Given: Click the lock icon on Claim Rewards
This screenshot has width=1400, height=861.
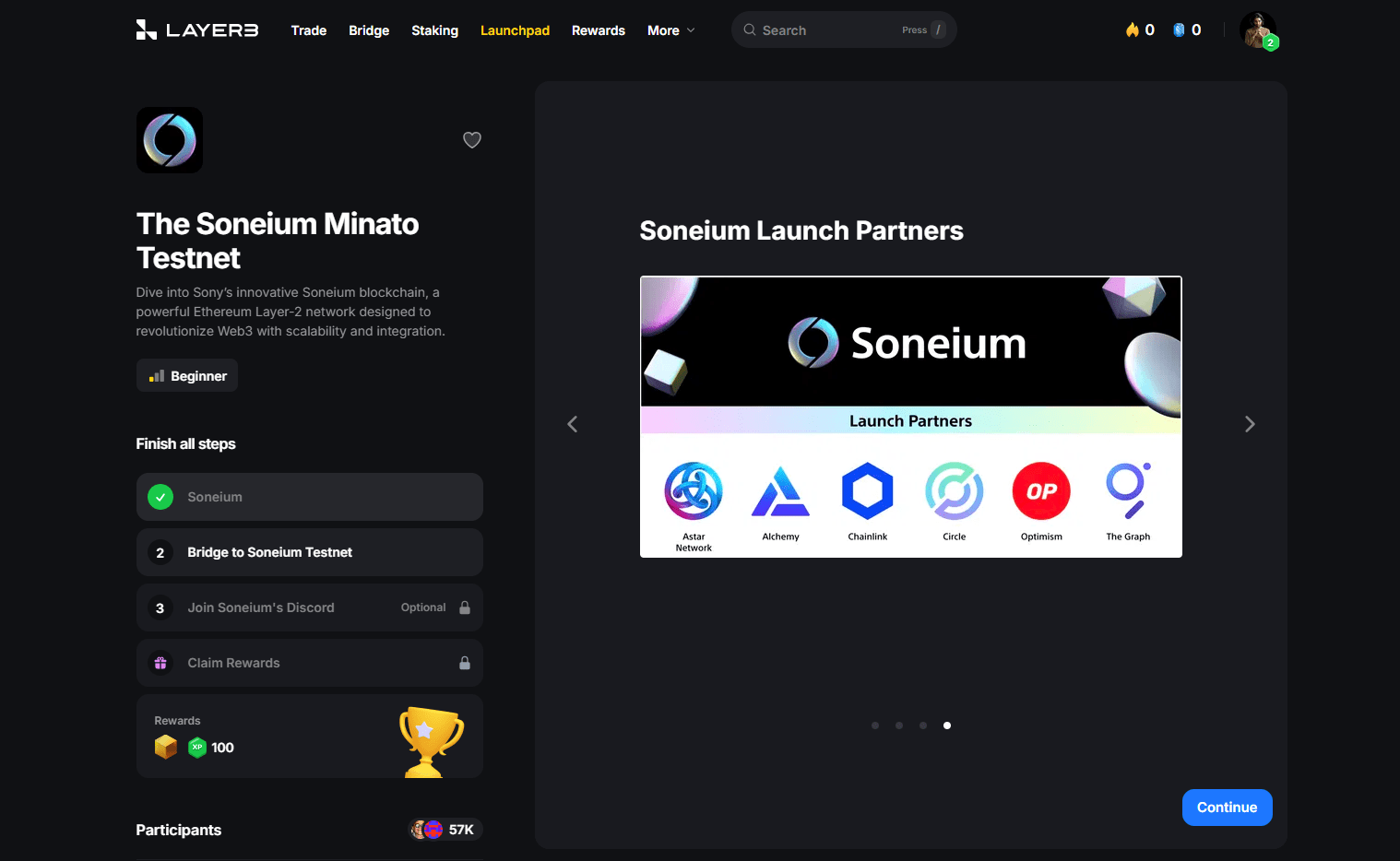Looking at the screenshot, I should click(465, 663).
